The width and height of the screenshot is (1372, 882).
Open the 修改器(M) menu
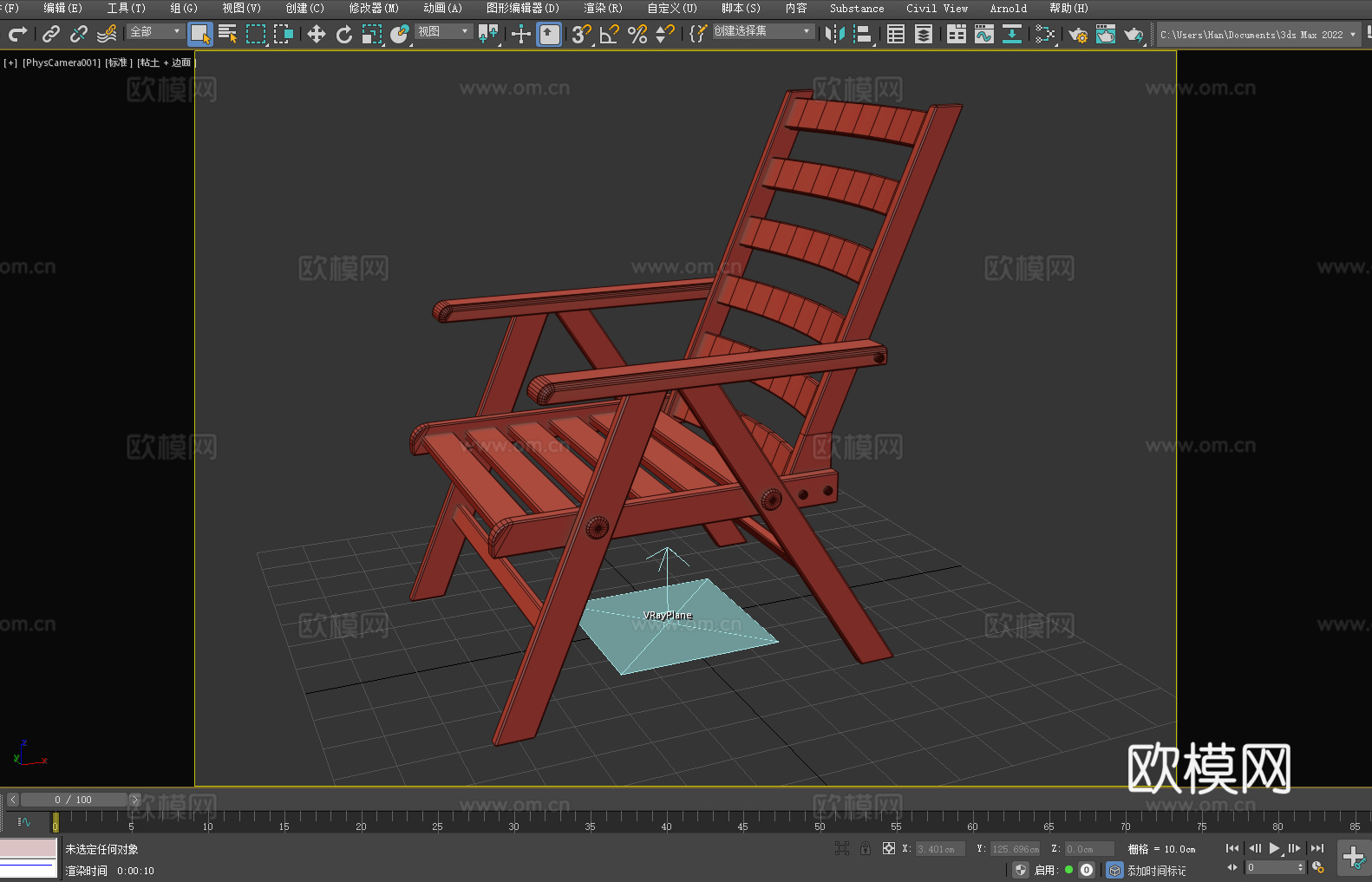point(374,8)
